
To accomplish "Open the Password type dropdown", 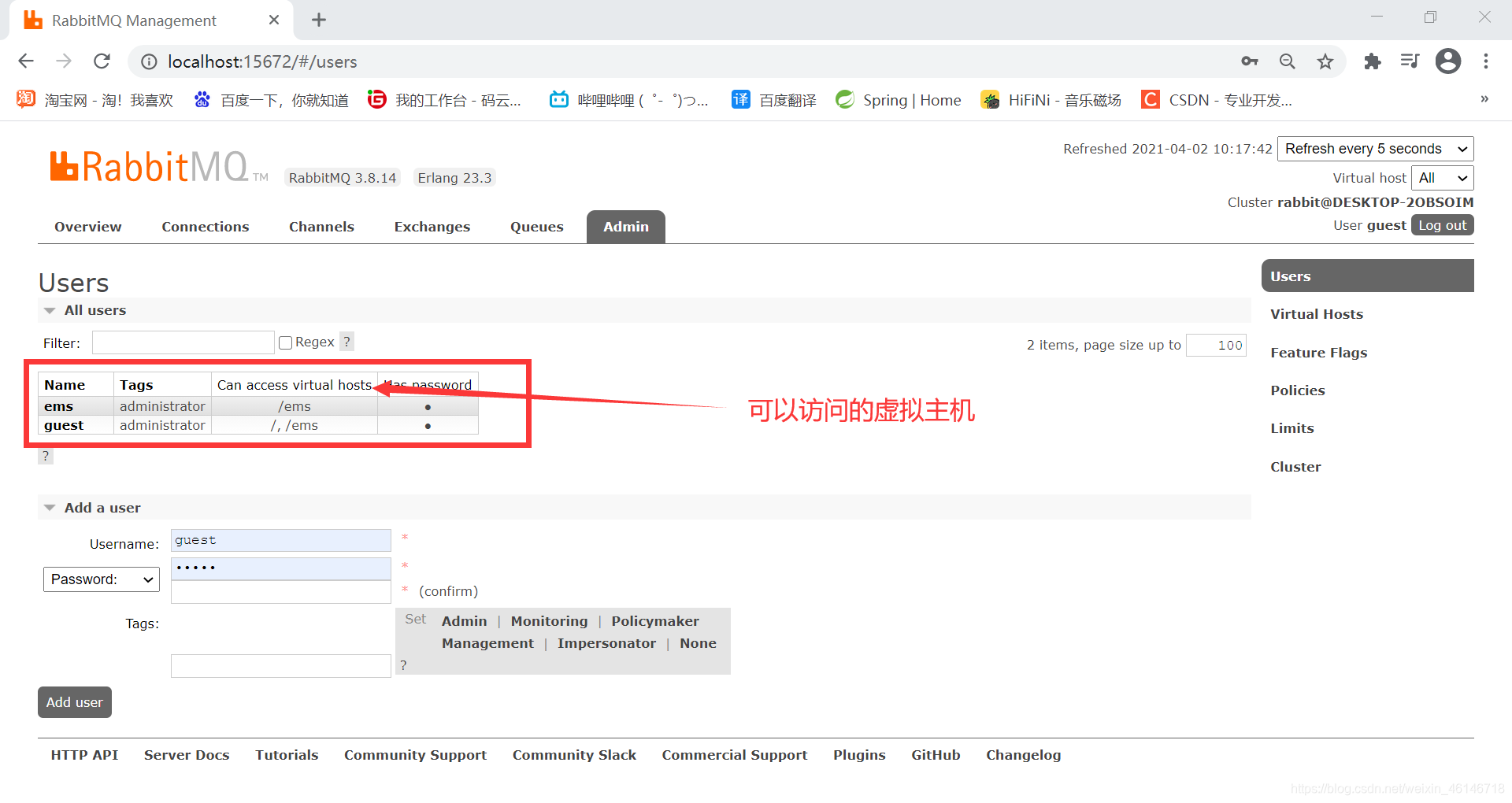I will (102, 579).
